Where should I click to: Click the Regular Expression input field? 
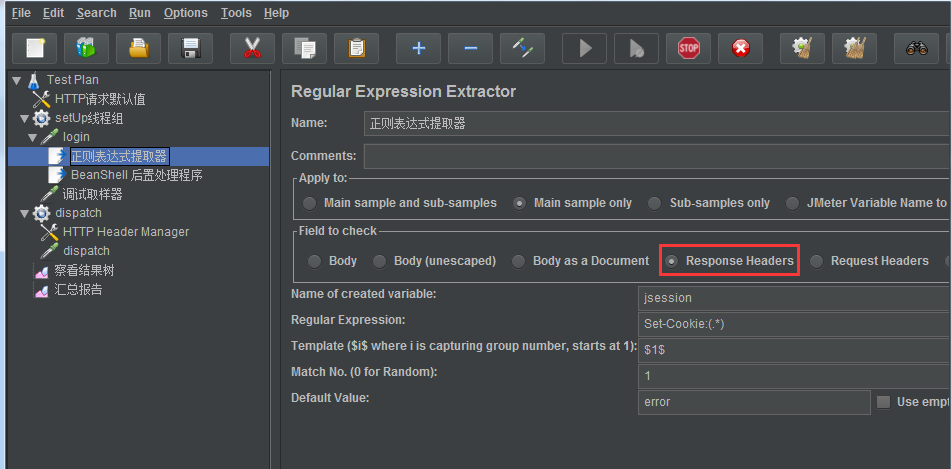794,324
